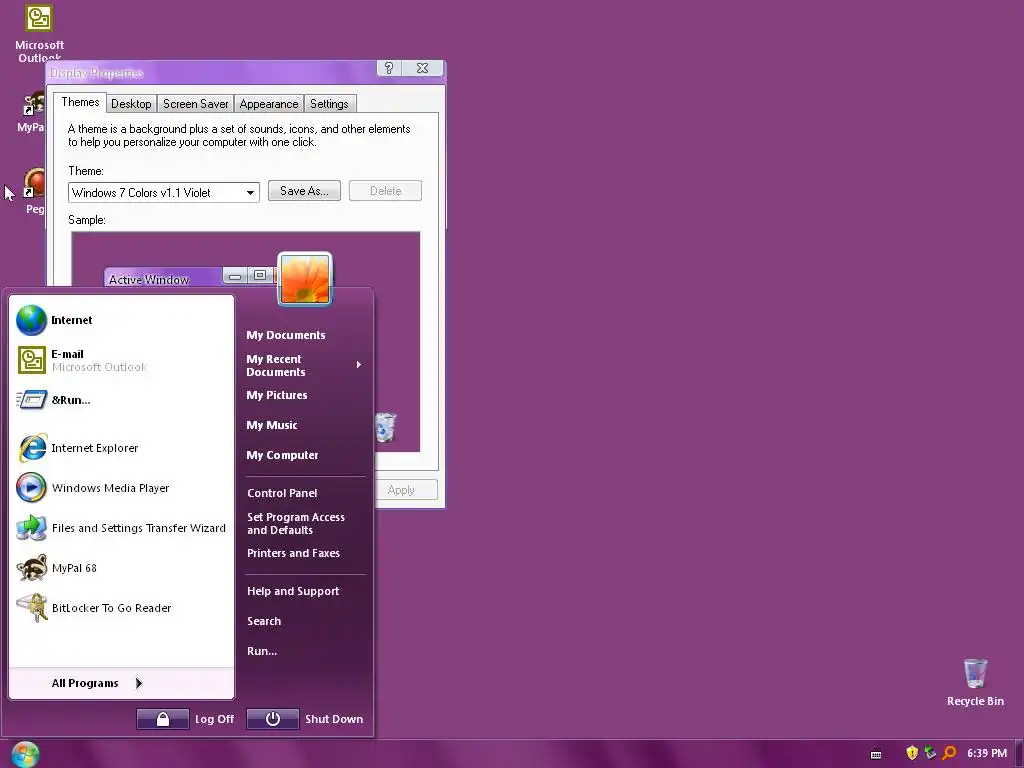The image size is (1024, 768).
Task: Click the Display Properties help question-mark button
Action: pyautogui.click(x=389, y=68)
